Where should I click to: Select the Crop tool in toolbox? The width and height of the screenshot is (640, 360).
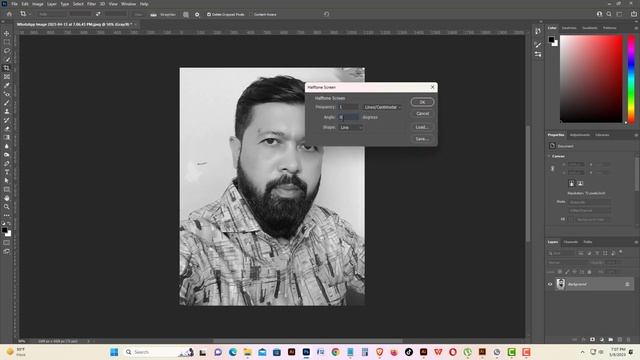pos(7,68)
